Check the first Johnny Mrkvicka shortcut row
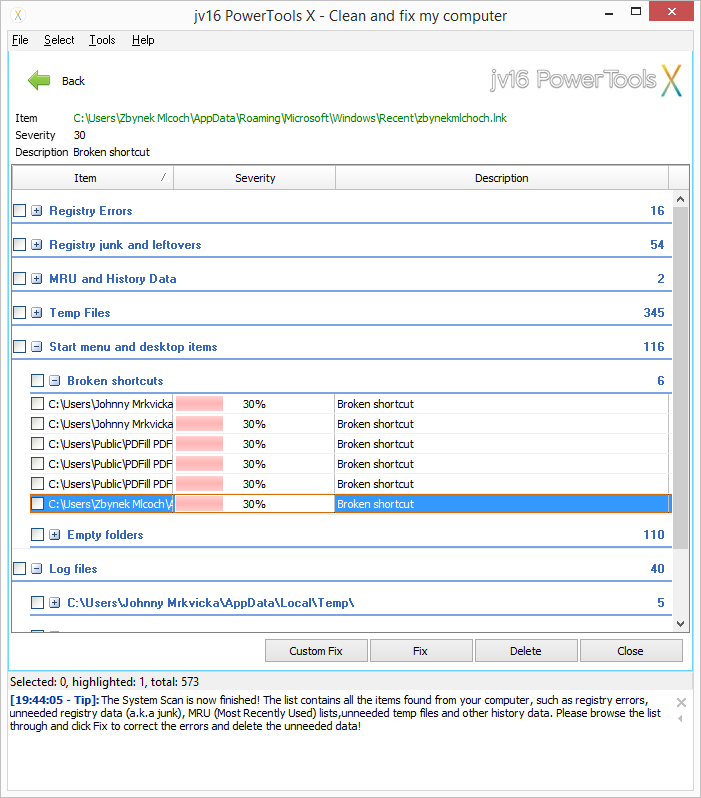This screenshot has height=798, width=701. pyautogui.click(x=38, y=404)
